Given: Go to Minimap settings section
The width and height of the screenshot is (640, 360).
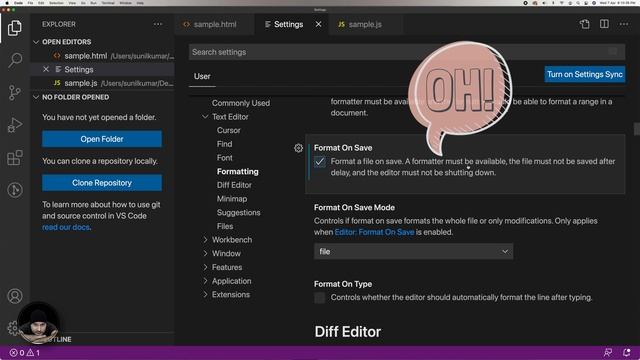Looking at the screenshot, I should (232, 199).
